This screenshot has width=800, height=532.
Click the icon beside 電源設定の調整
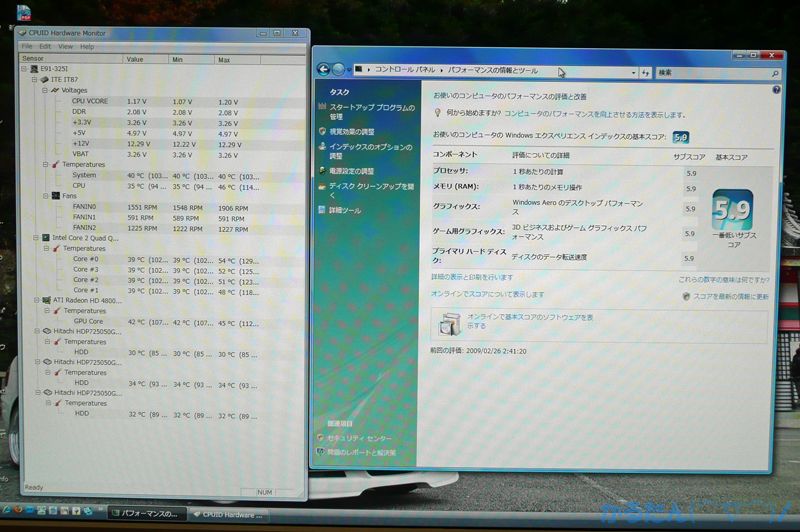coord(322,170)
